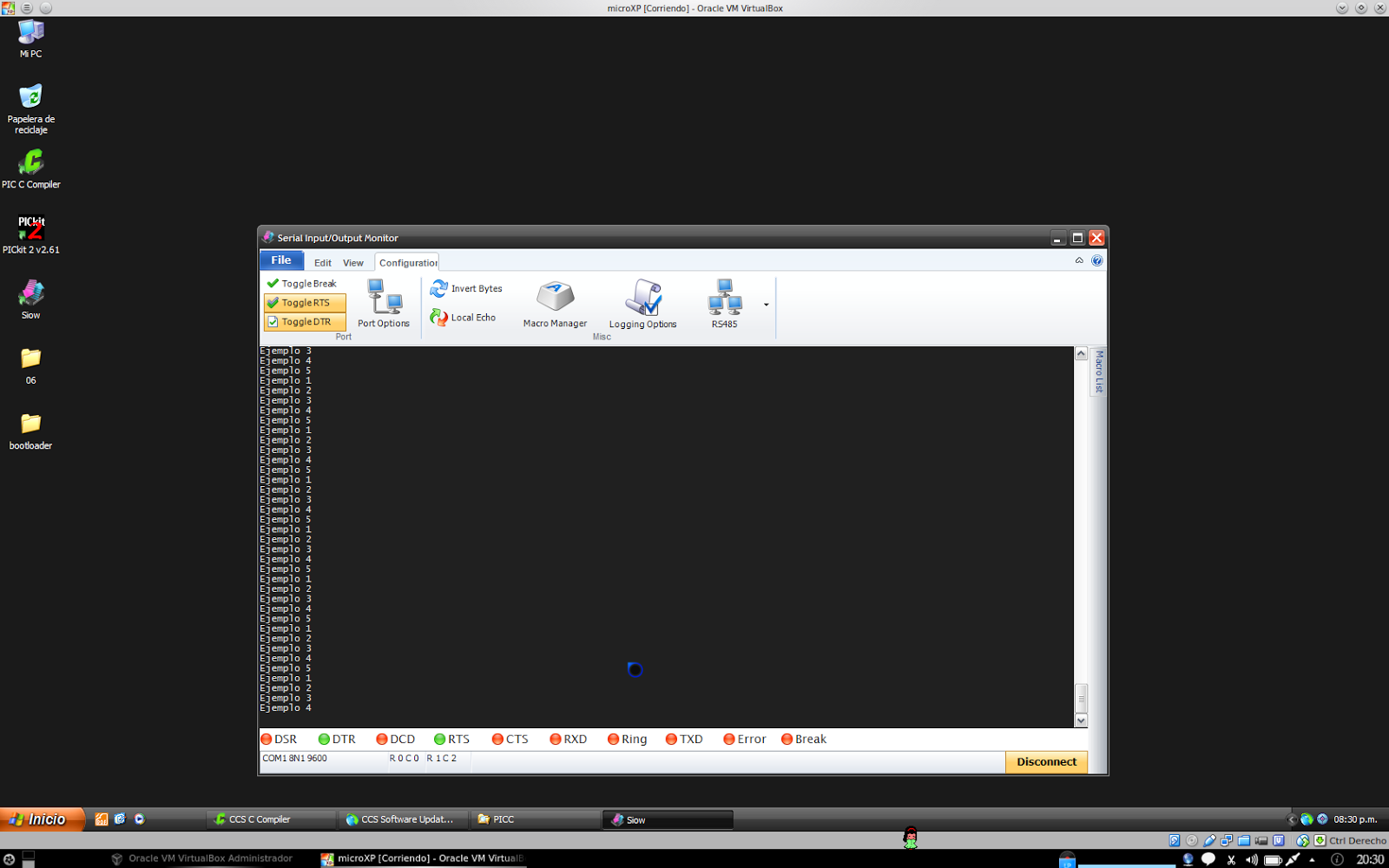Select the PICkit 2 v2.61 desktop icon

(x=31, y=234)
